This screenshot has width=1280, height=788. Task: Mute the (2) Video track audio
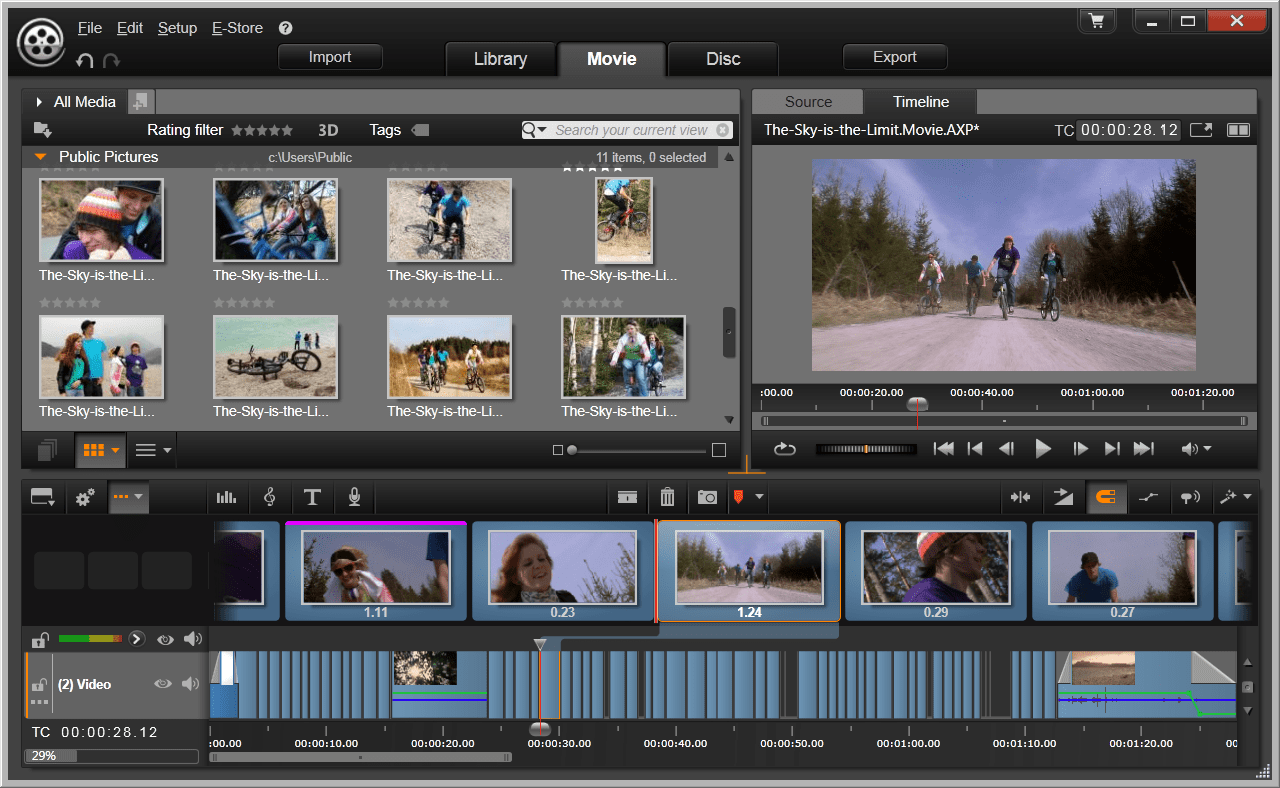pyautogui.click(x=189, y=684)
